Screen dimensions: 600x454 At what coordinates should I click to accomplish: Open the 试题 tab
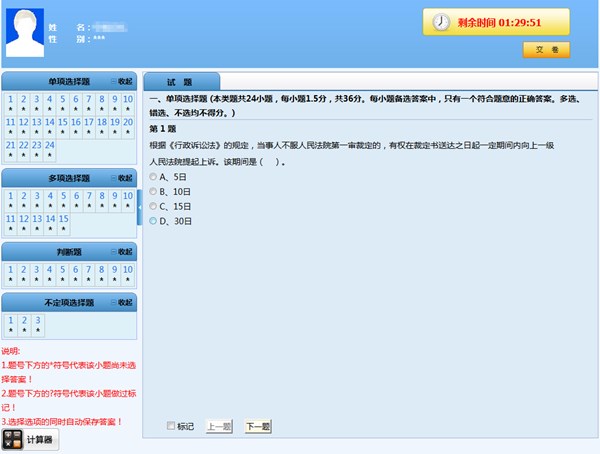click(x=180, y=81)
